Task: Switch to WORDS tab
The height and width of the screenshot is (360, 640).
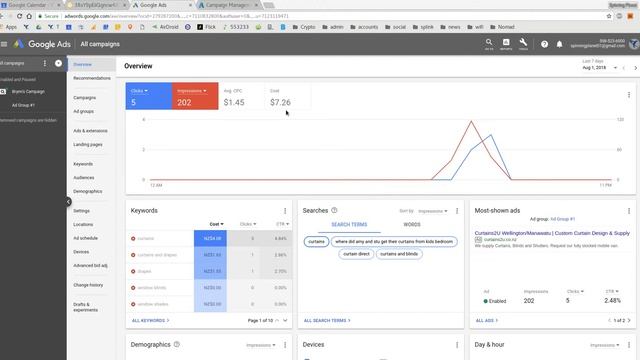Action: coord(412,224)
